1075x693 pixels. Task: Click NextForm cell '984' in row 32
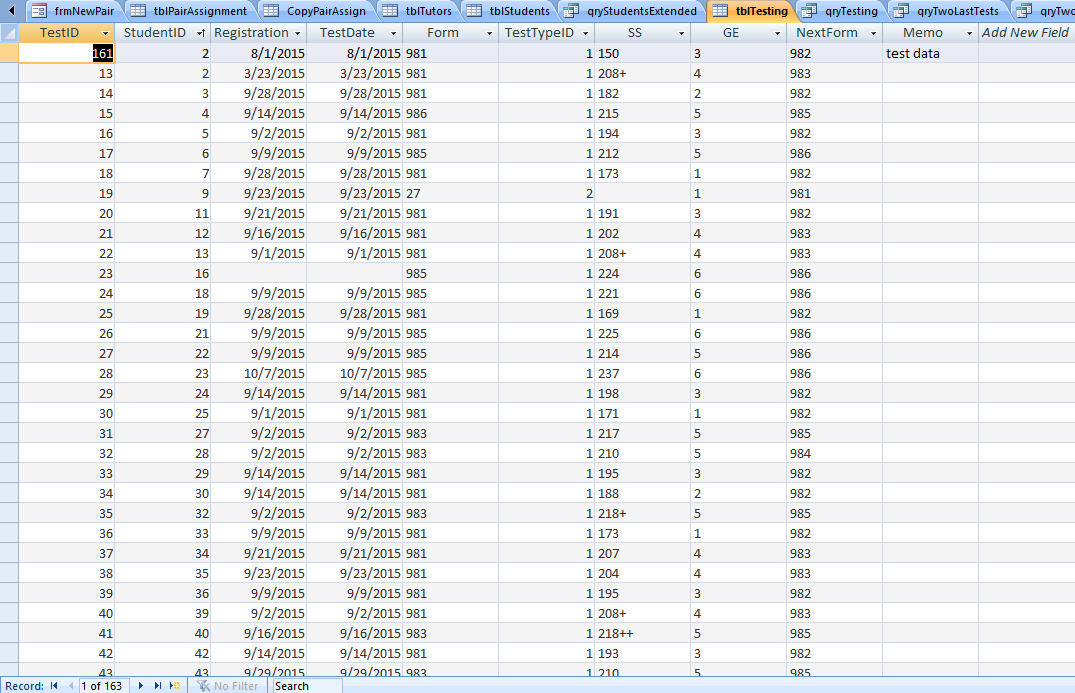click(x=834, y=453)
